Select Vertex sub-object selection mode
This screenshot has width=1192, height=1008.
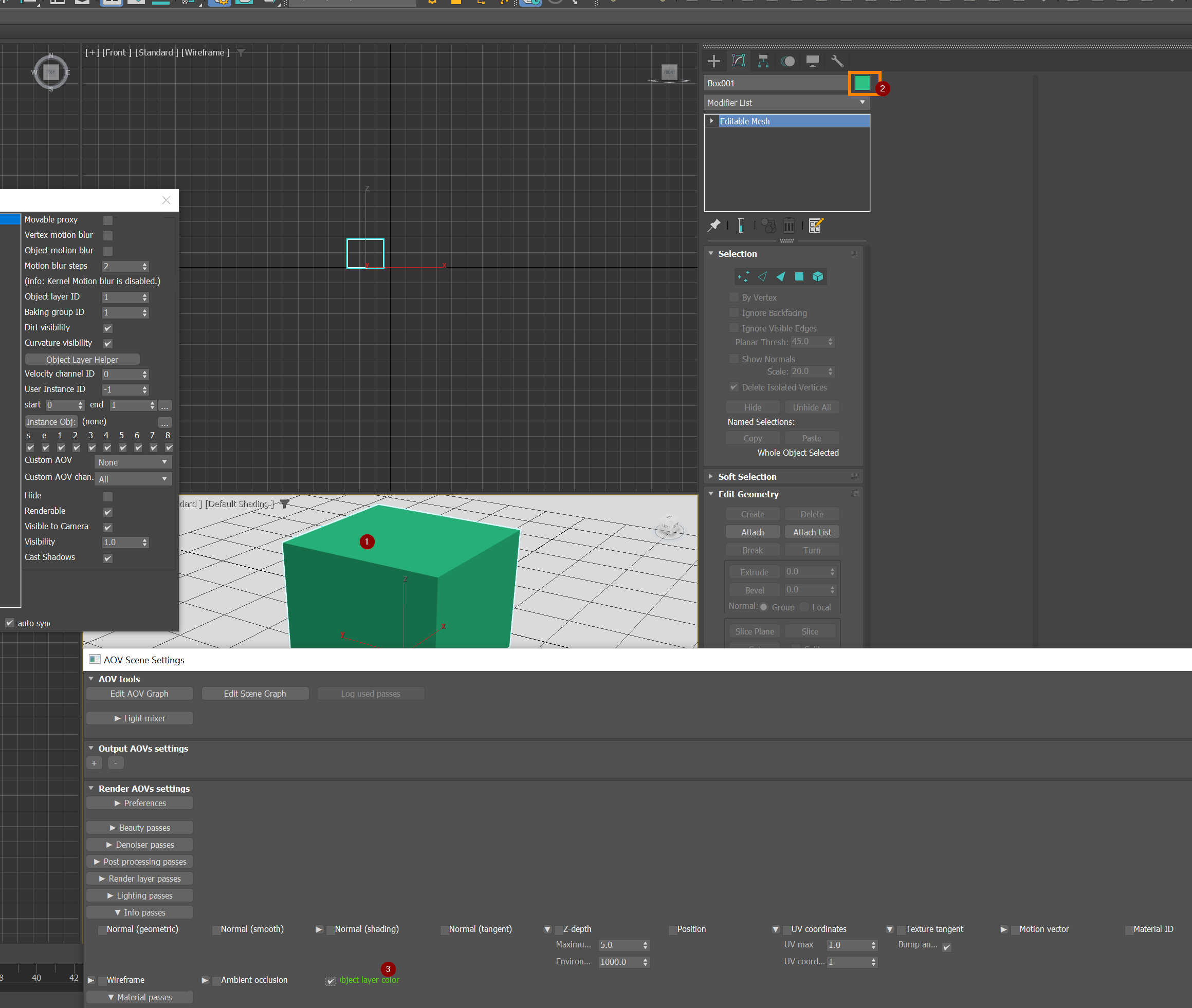[x=743, y=276]
